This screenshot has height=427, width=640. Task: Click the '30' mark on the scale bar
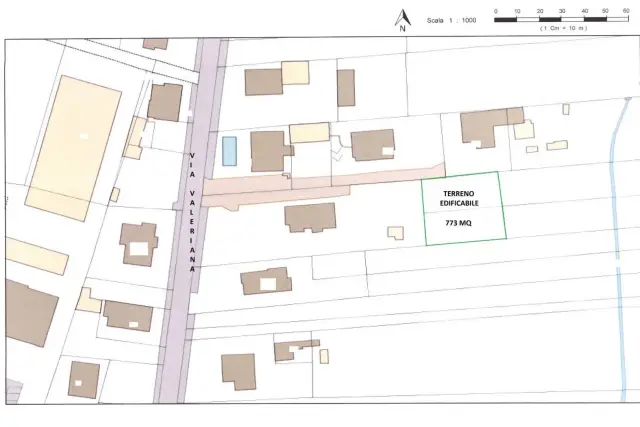tap(562, 11)
